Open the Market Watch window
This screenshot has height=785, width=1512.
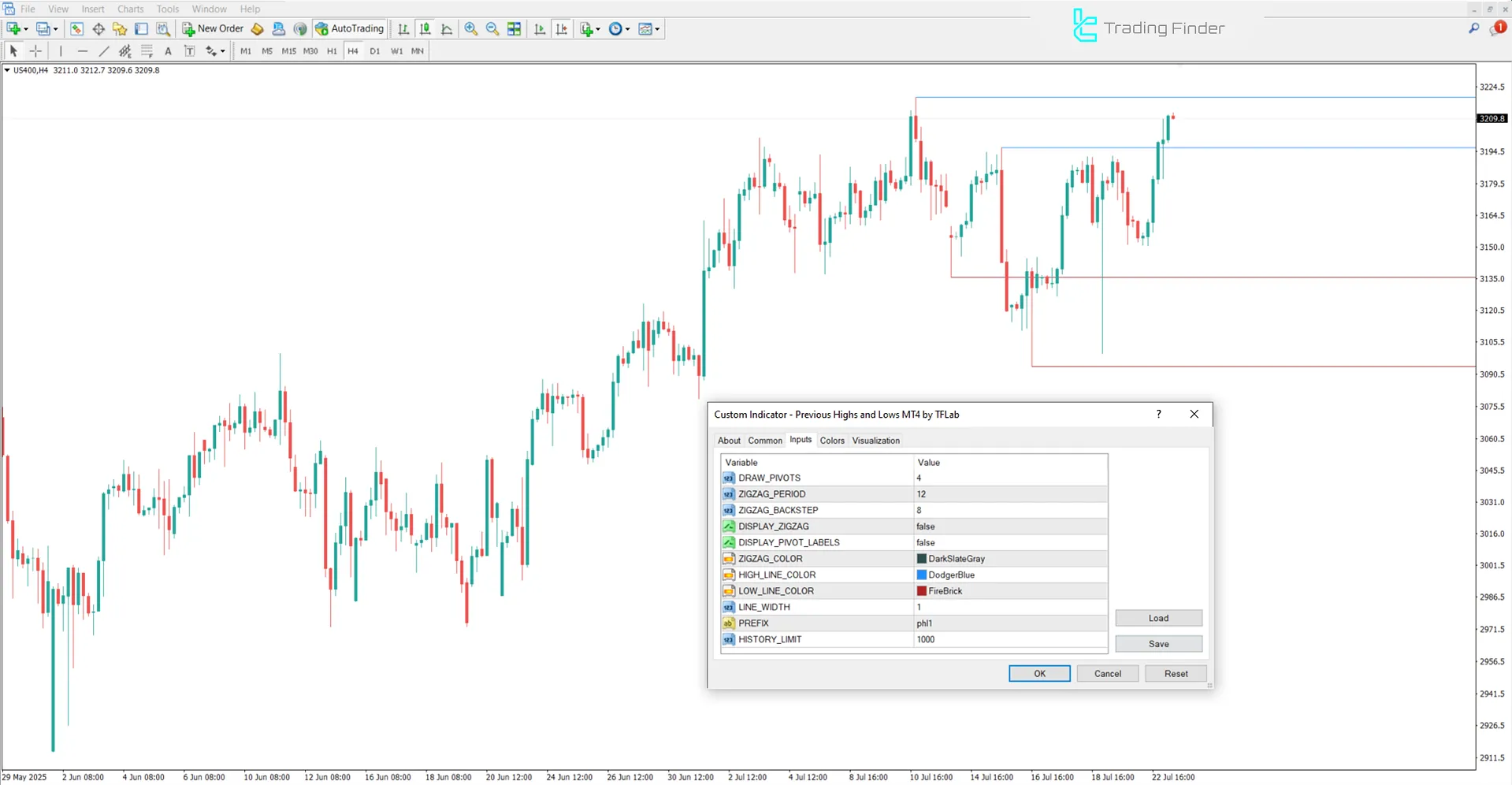point(76,28)
